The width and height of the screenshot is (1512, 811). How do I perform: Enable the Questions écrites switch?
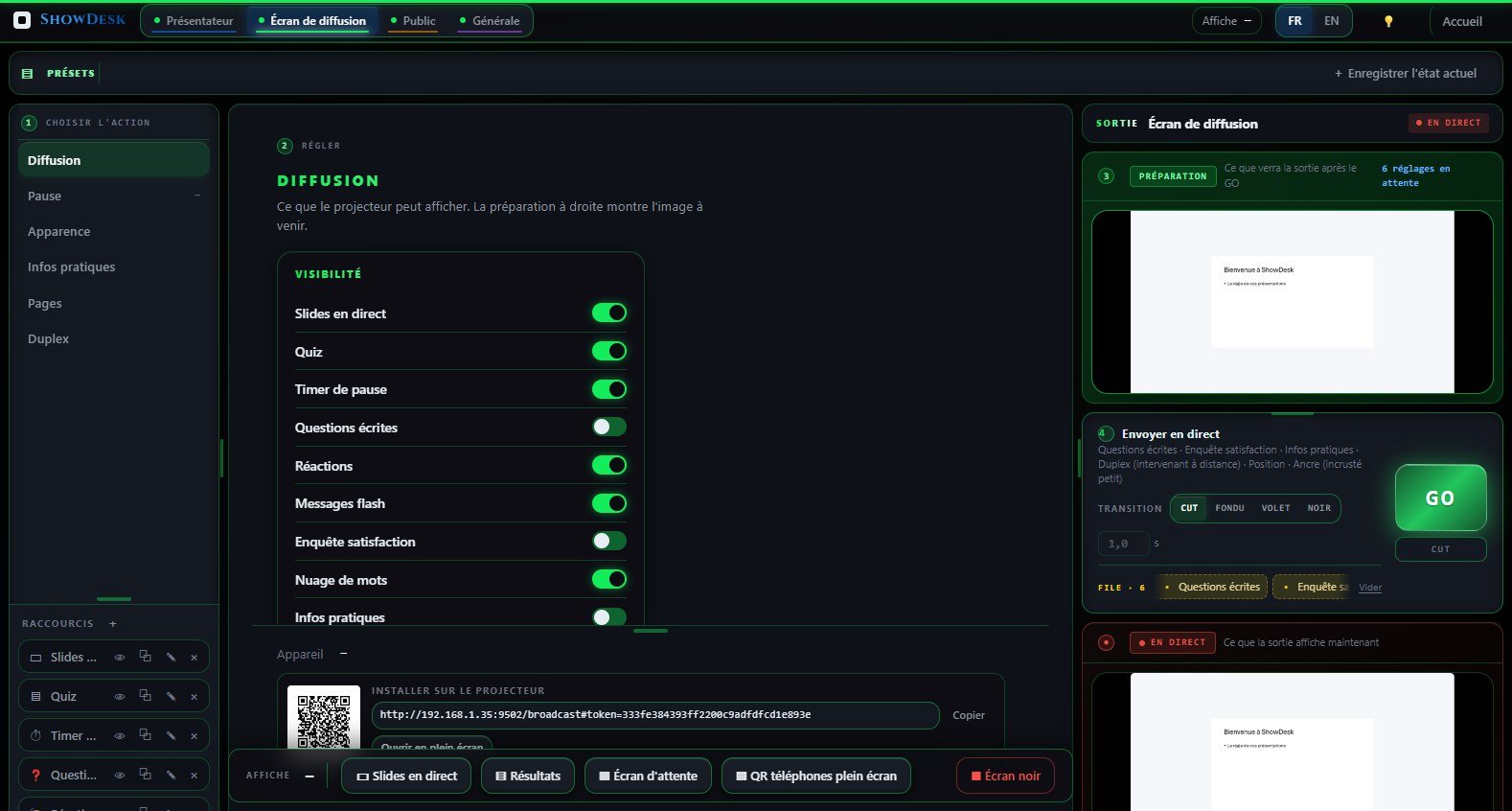[x=609, y=427]
